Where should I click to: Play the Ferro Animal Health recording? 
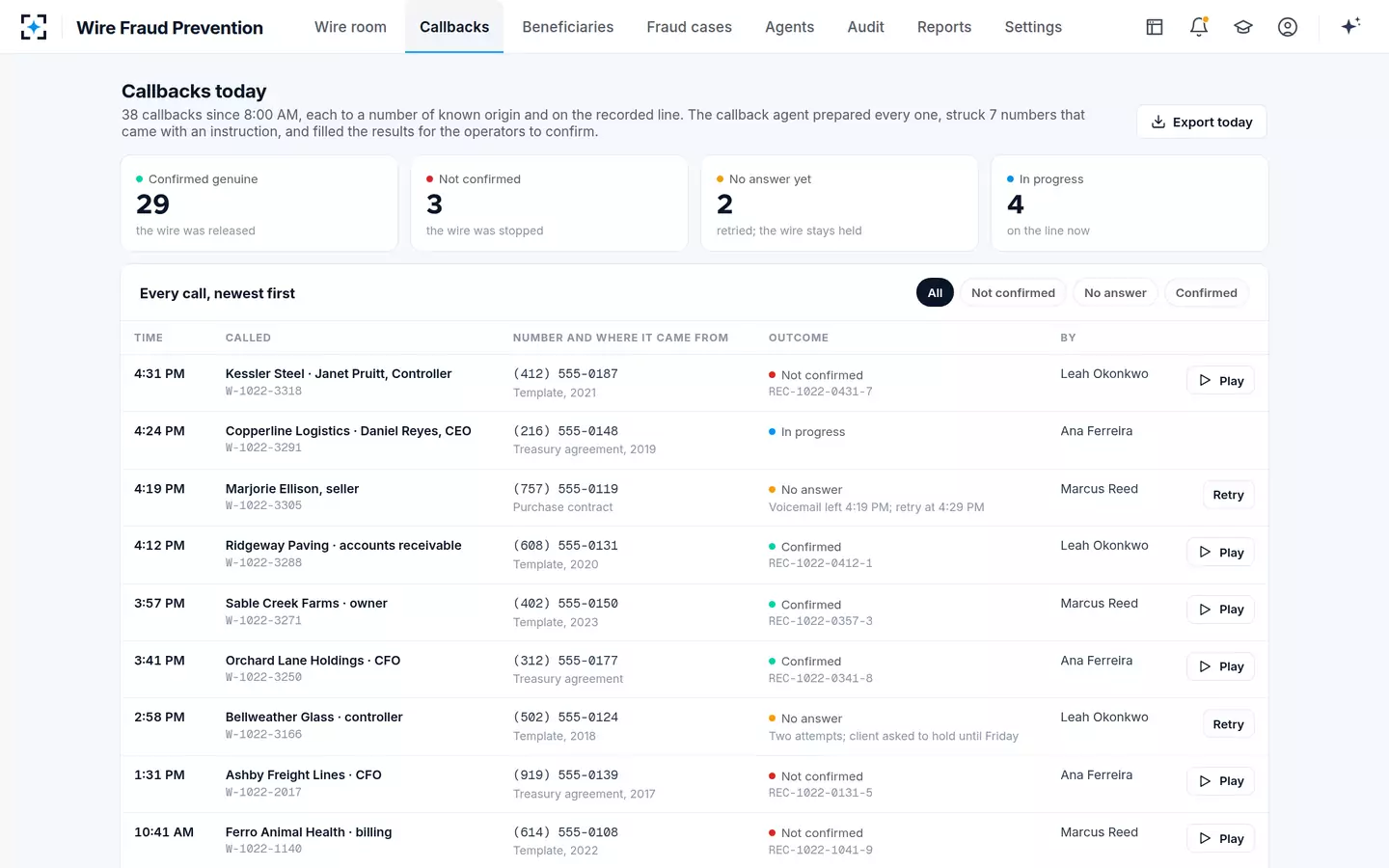pos(1220,839)
